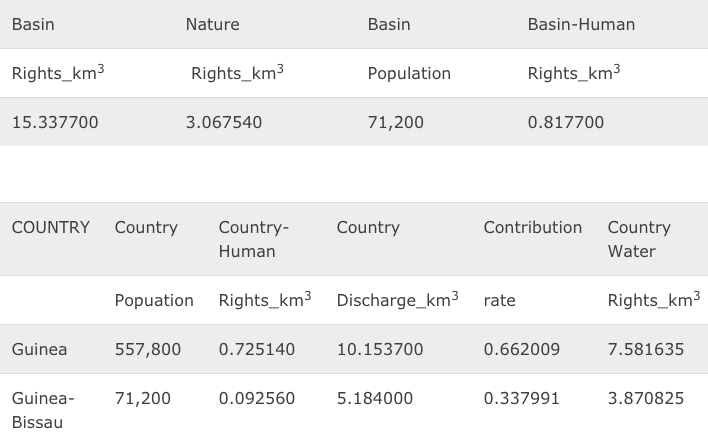Click the basin rights value 15.337700
The height and width of the screenshot is (435, 708).
click(x=55, y=122)
